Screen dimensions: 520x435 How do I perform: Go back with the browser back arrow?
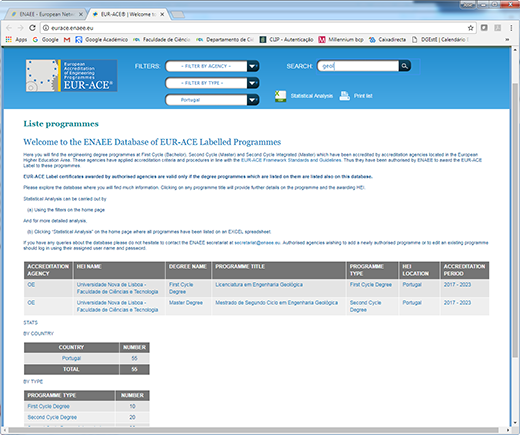[9, 28]
